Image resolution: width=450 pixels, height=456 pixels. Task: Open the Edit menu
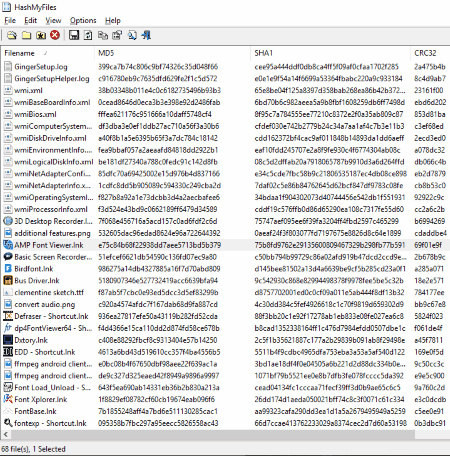coord(30,20)
